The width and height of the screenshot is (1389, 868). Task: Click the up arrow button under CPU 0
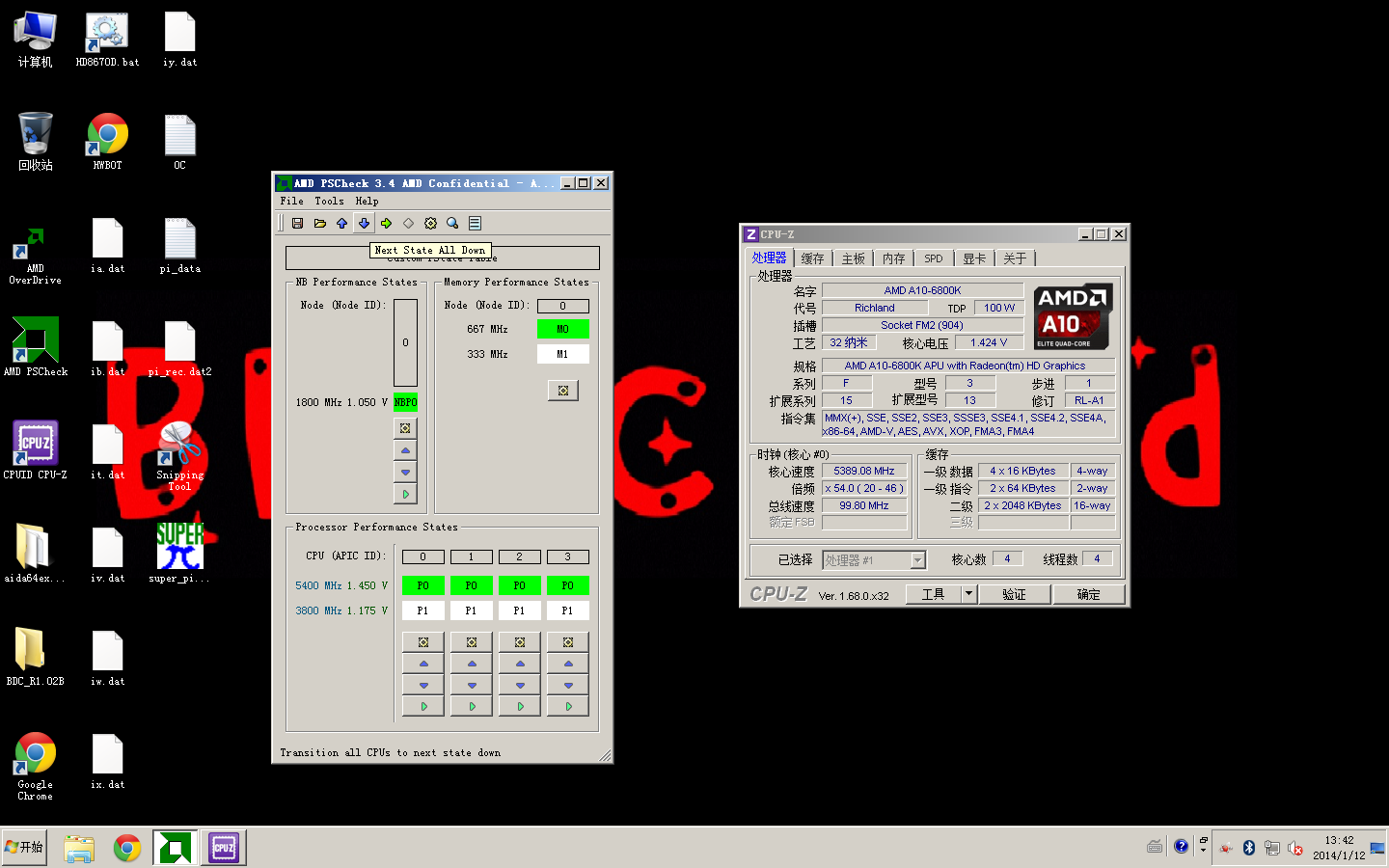point(423,664)
